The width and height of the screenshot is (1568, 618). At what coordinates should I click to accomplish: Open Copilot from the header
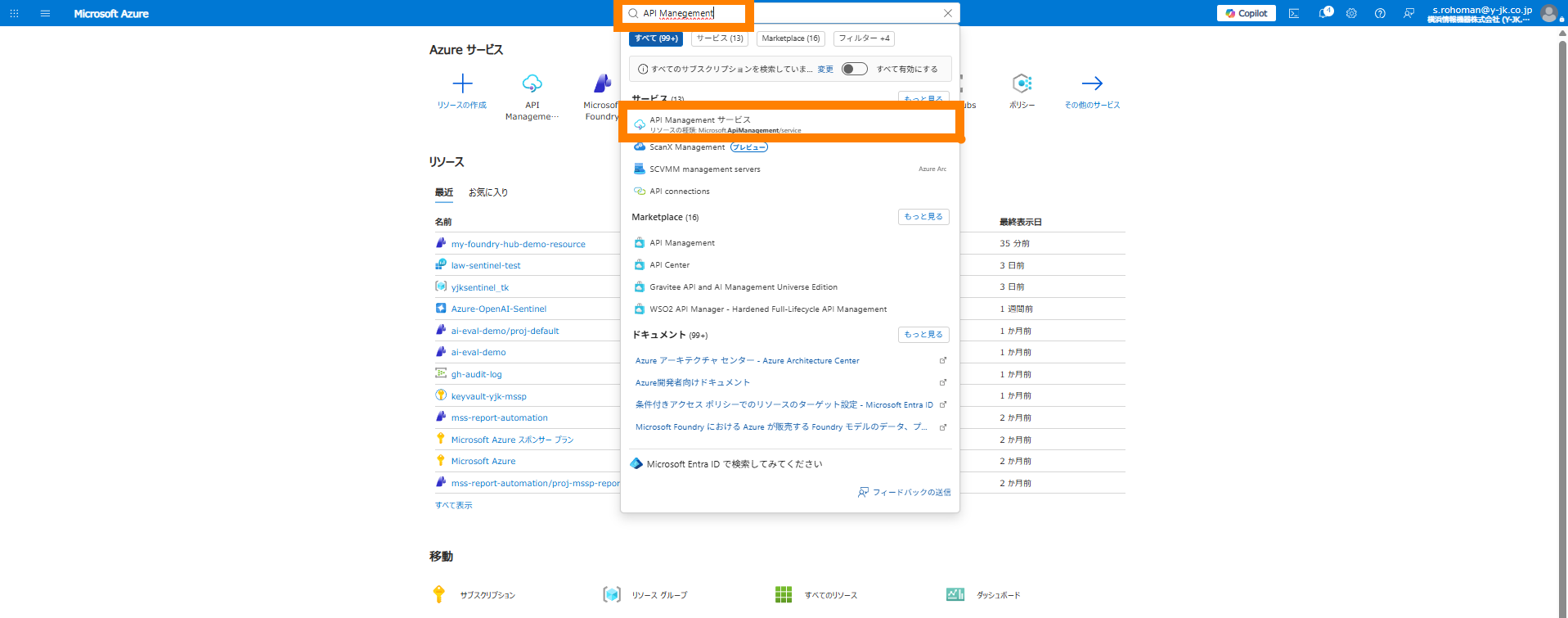pyautogui.click(x=1247, y=13)
